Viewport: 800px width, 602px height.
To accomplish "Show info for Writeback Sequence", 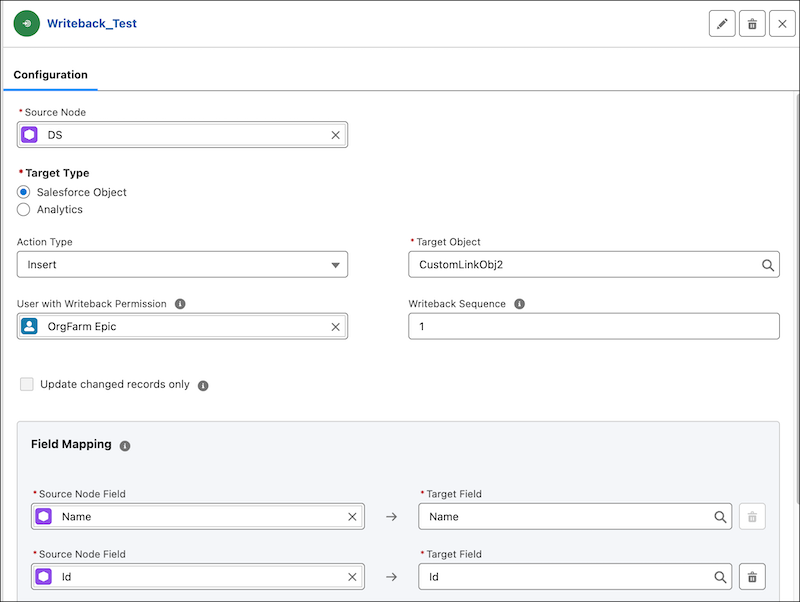I will [x=519, y=304].
